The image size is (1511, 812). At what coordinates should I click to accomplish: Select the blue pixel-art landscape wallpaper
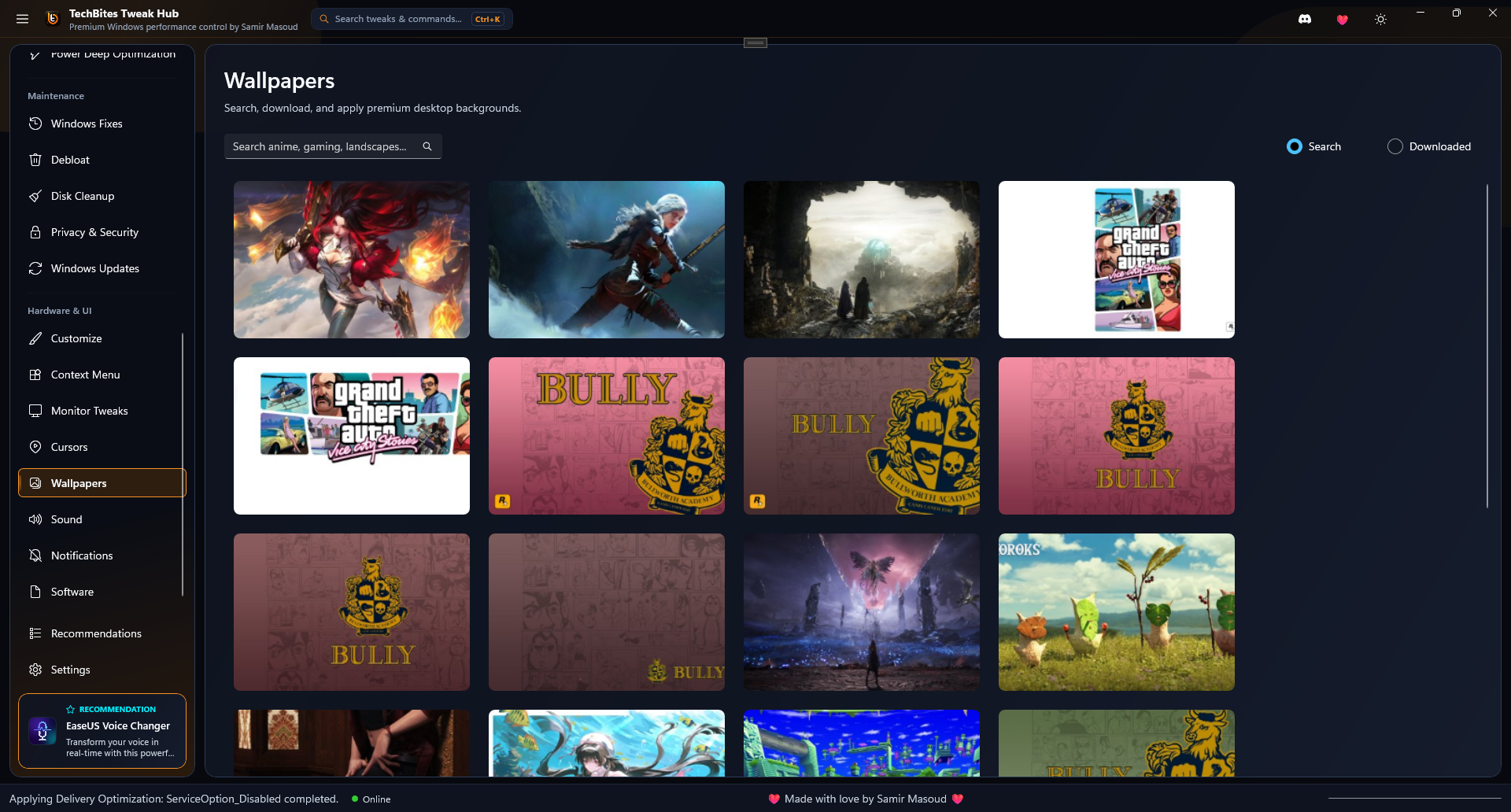point(862,743)
